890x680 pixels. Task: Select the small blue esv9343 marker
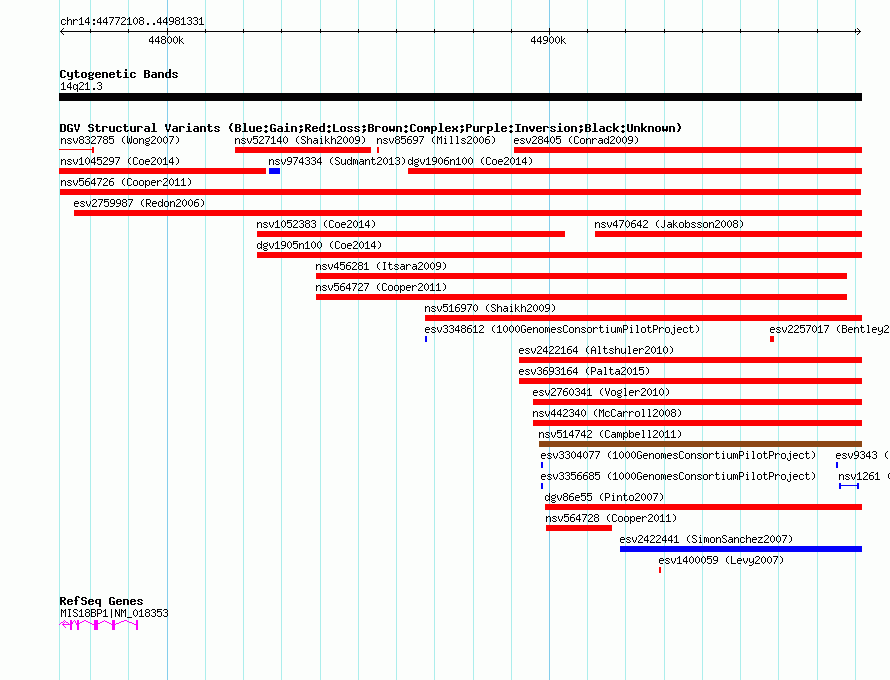[837, 465]
